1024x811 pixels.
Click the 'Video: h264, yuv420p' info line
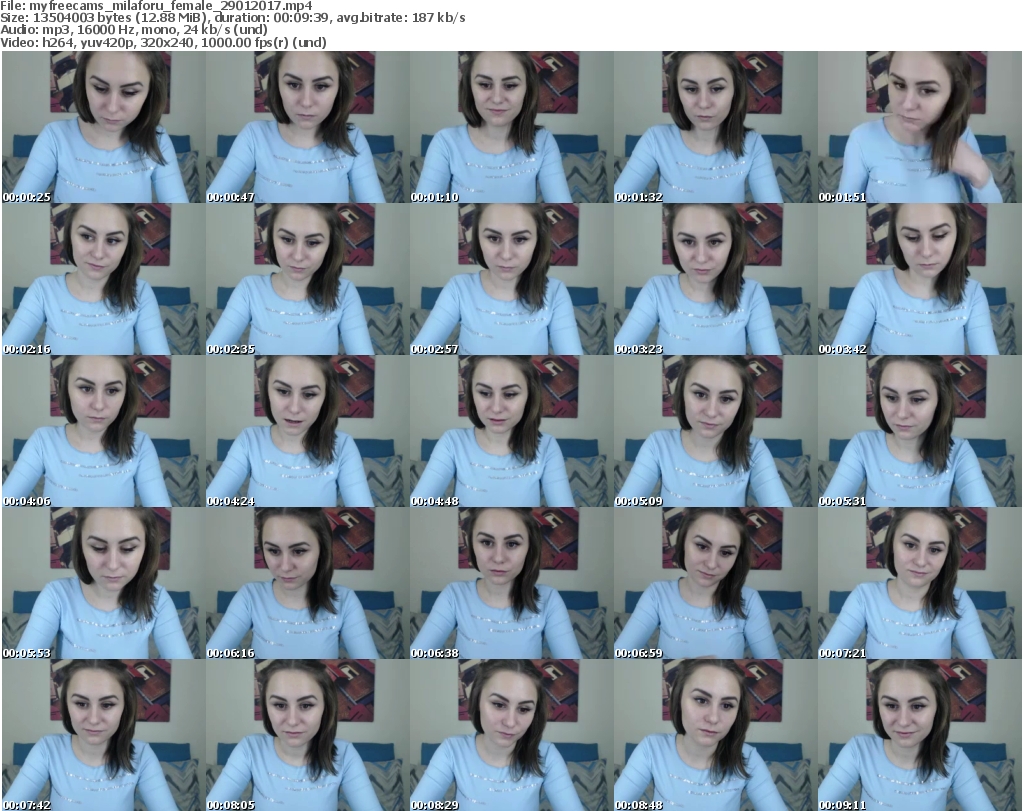[163, 42]
